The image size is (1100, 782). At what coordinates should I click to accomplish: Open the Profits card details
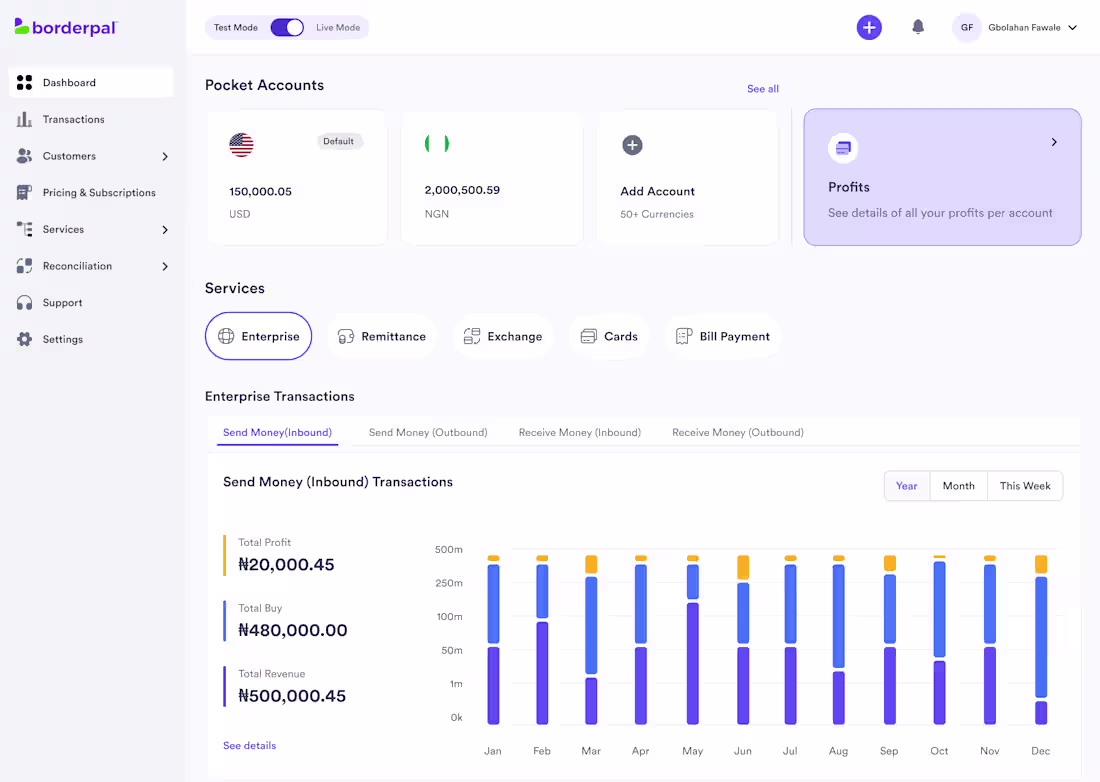[x=941, y=177]
